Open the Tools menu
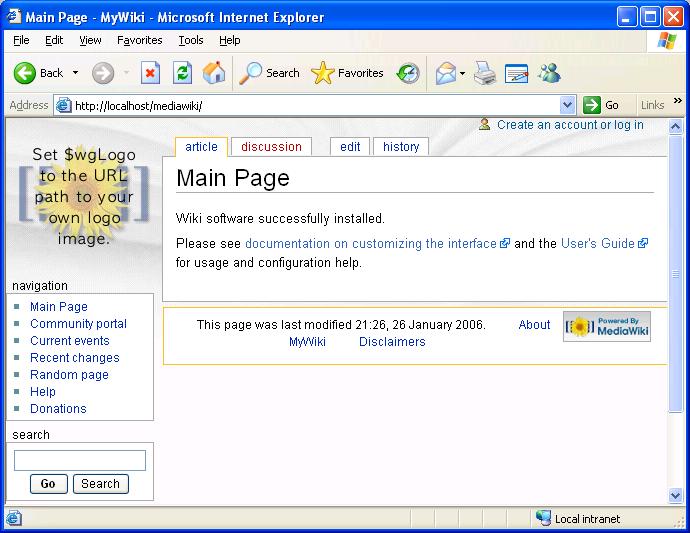The height and width of the screenshot is (533, 690). pyautogui.click(x=191, y=40)
